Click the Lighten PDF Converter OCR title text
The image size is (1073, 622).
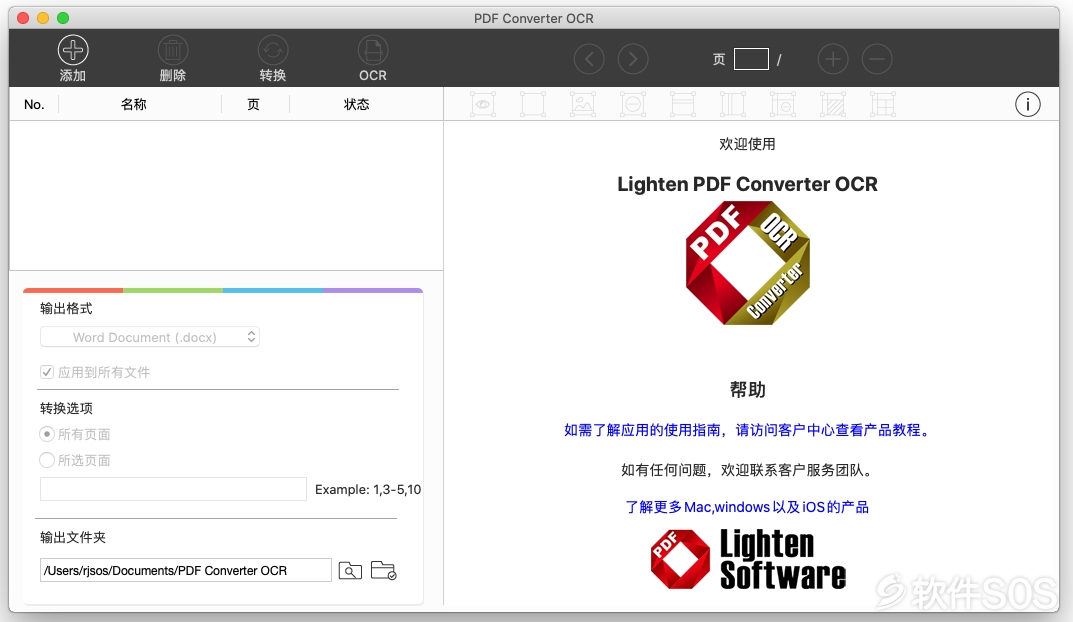[x=747, y=184]
